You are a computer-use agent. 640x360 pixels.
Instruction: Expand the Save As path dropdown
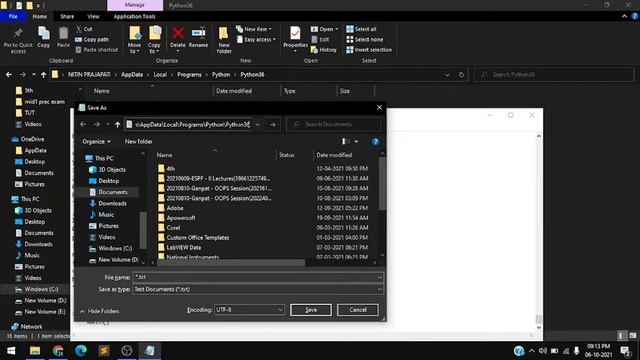pos(258,124)
